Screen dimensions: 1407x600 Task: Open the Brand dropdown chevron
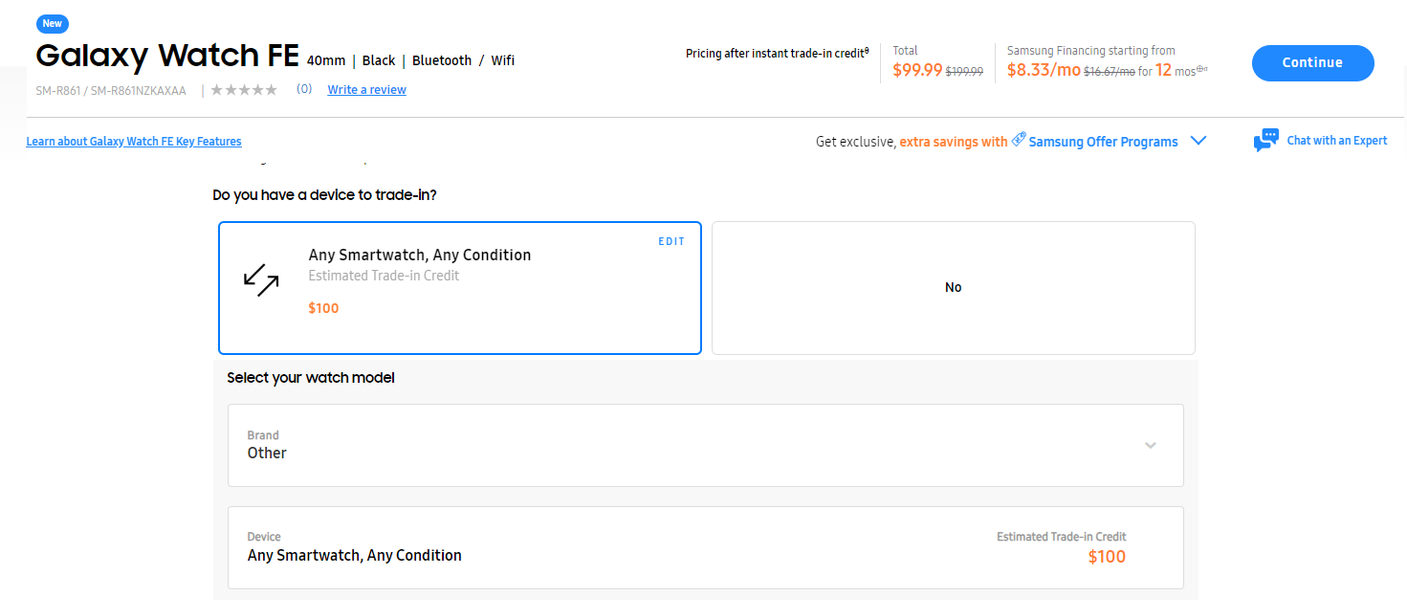1150,445
